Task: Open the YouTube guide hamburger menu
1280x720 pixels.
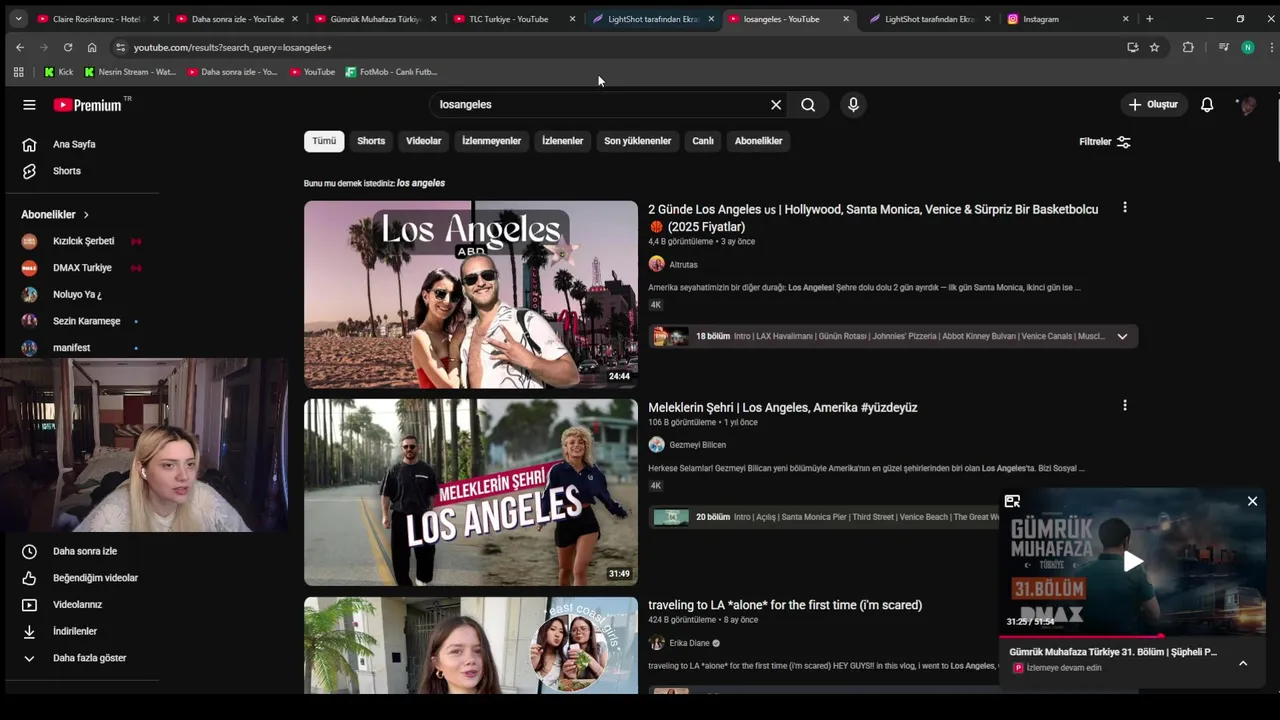Action: (29, 105)
